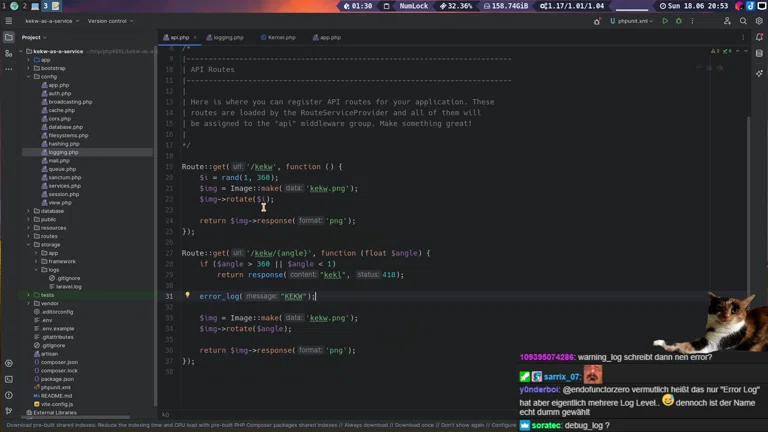Open the main hamburger menu
This screenshot has height=432, width=768.
tap(9, 21)
